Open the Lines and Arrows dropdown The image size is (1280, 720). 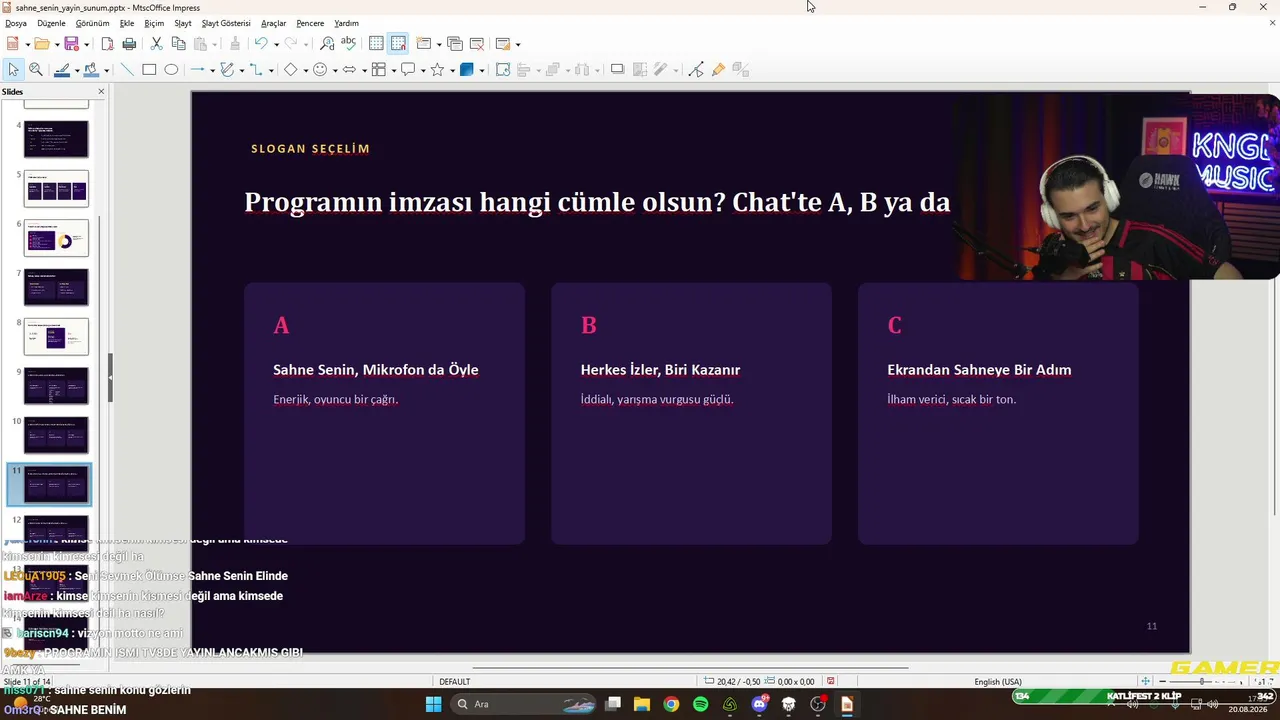(212, 70)
